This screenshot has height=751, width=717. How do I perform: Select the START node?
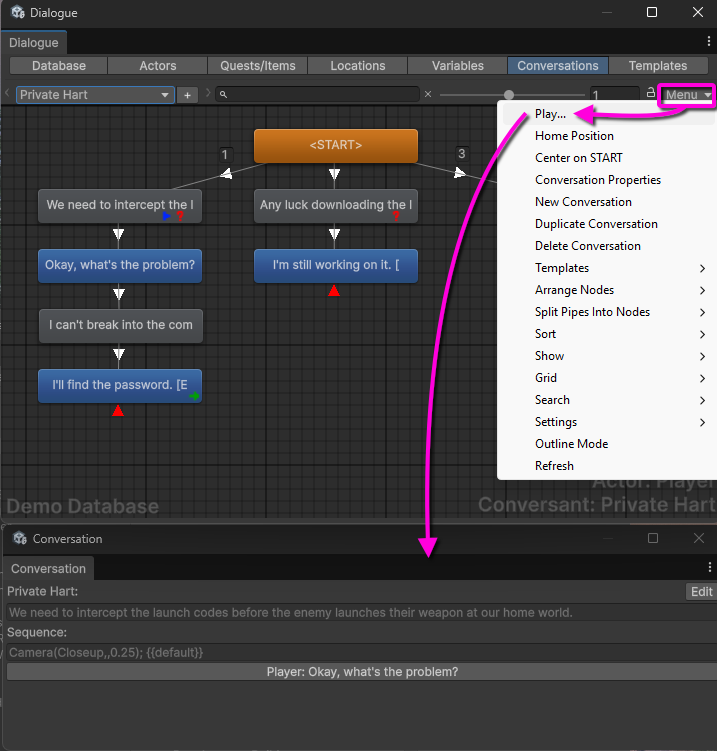point(336,146)
